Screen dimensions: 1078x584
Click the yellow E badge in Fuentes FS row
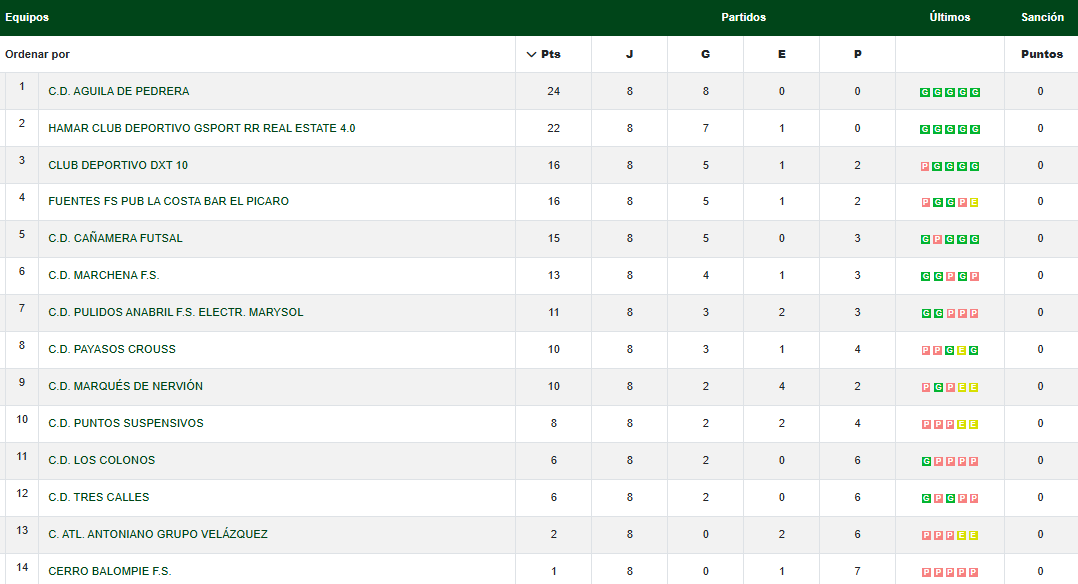974,203
